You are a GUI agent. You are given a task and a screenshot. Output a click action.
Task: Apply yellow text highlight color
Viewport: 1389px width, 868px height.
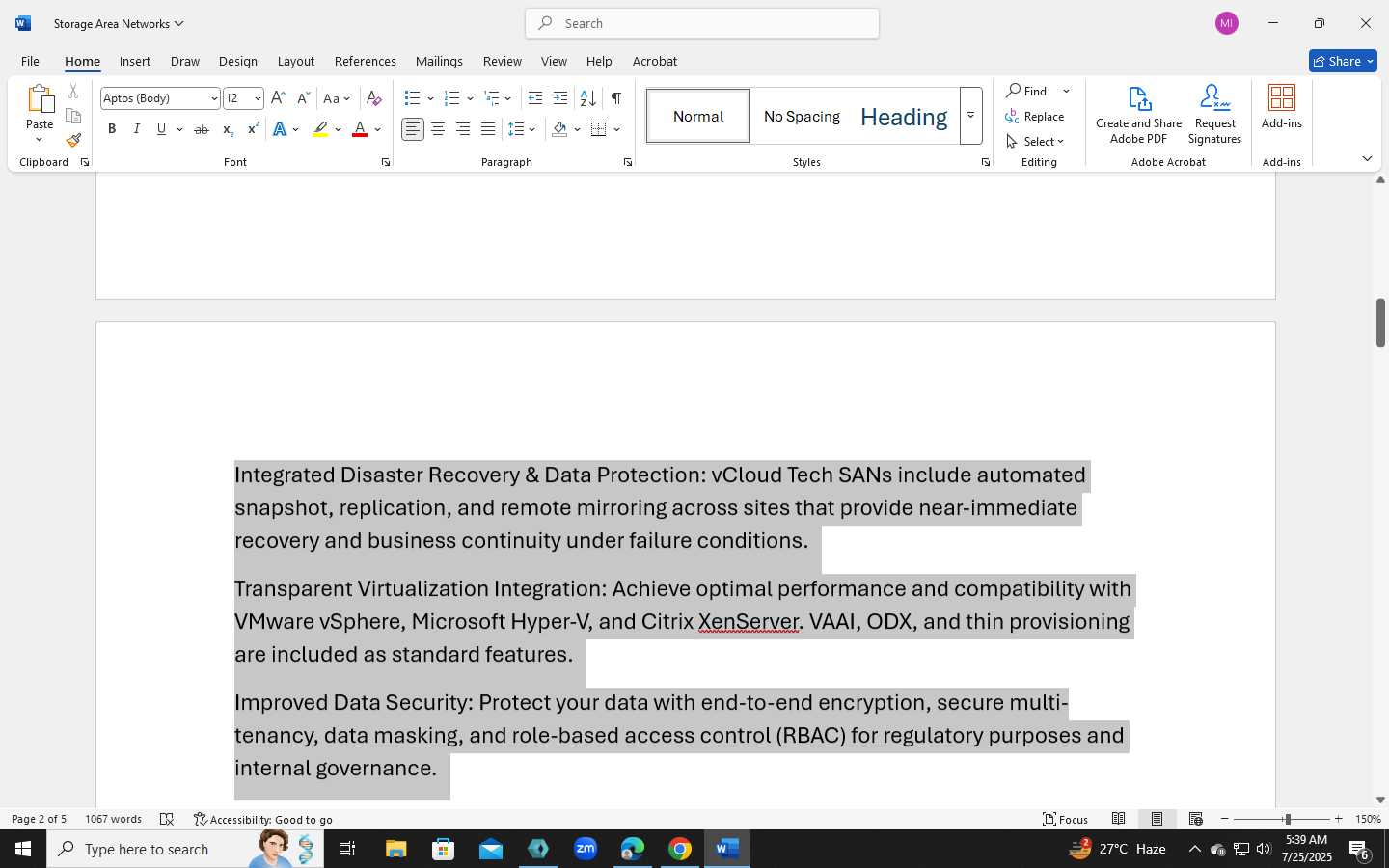321,129
